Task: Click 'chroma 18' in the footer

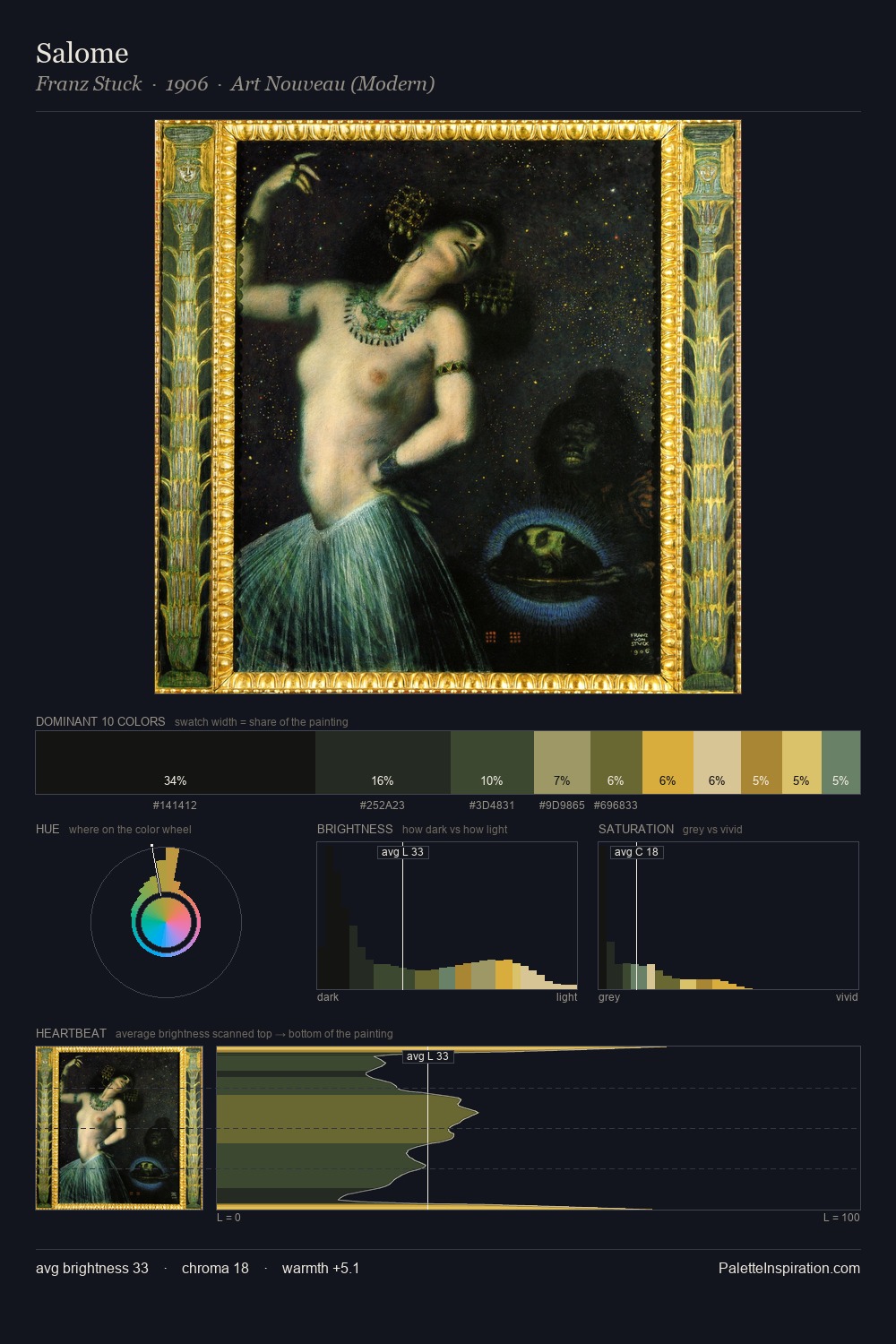Action: [x=215, y=1269]
